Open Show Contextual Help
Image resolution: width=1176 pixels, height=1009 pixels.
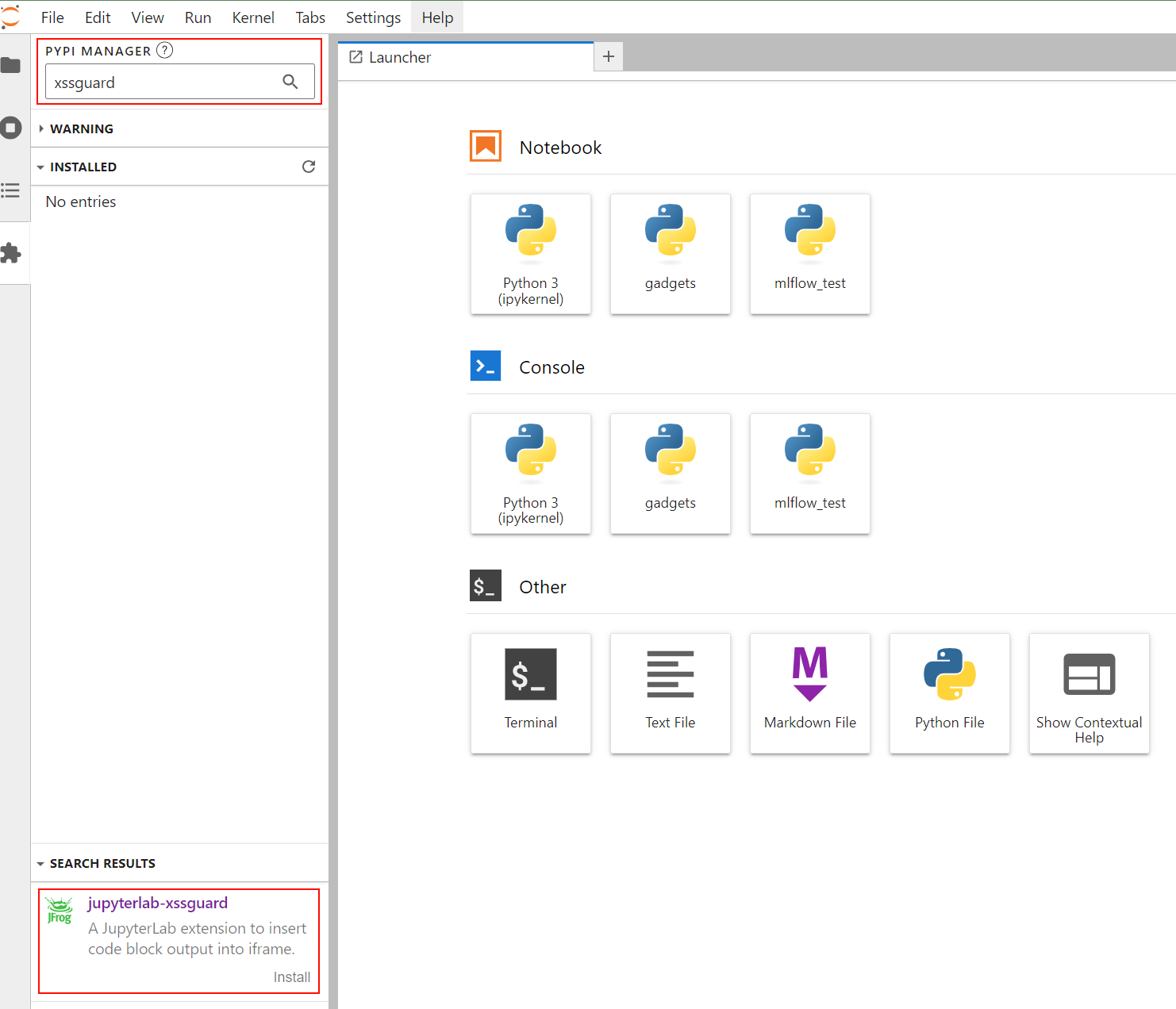coord(1088,692)
